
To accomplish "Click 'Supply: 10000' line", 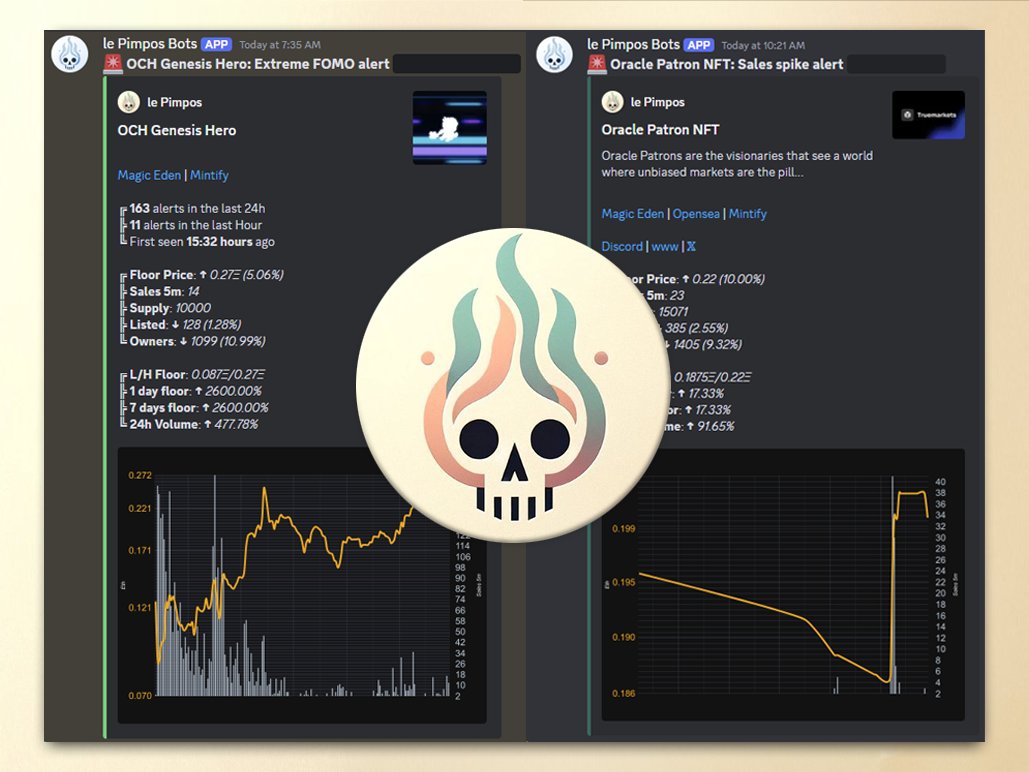I will [170, 308].
